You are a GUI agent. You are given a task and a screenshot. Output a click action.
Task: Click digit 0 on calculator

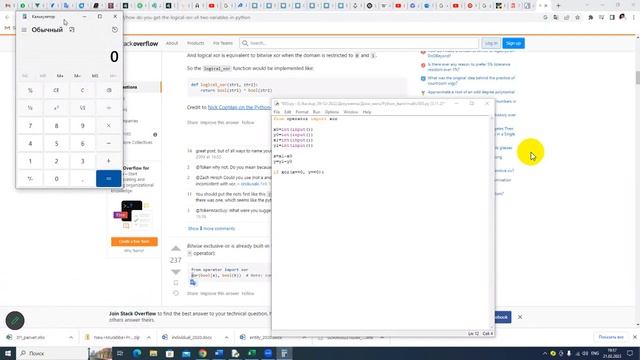[56, 179]
